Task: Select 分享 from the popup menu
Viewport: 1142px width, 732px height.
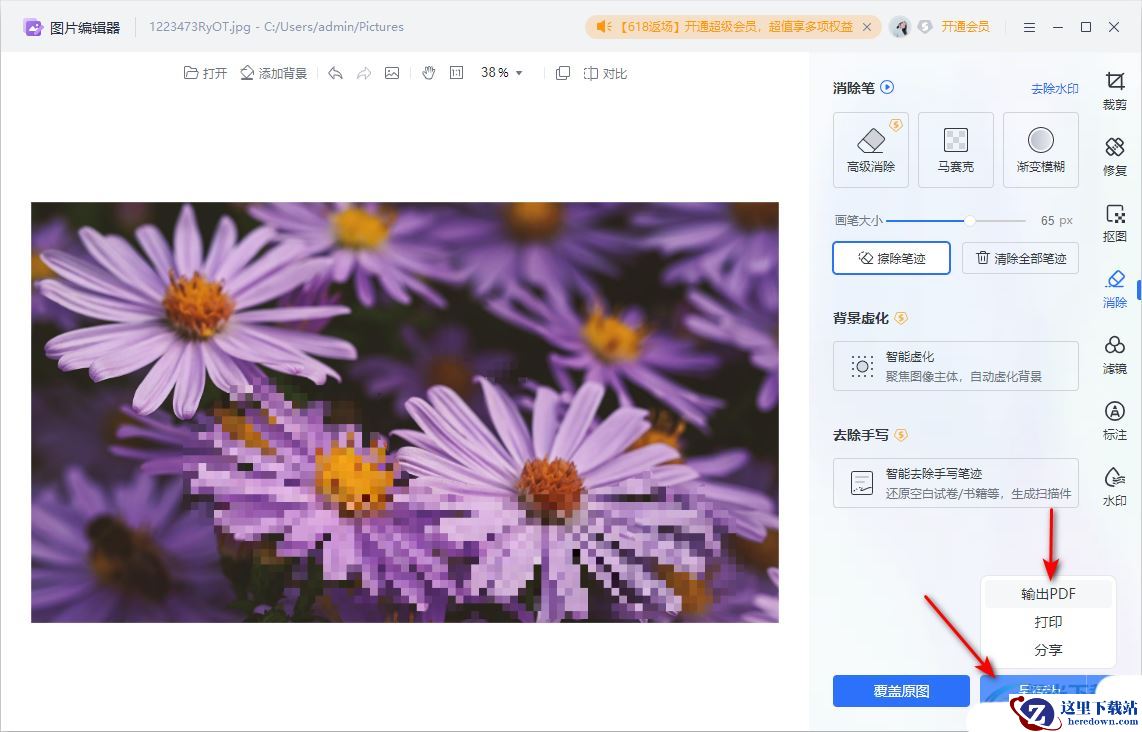Action: coord(1048,650)
